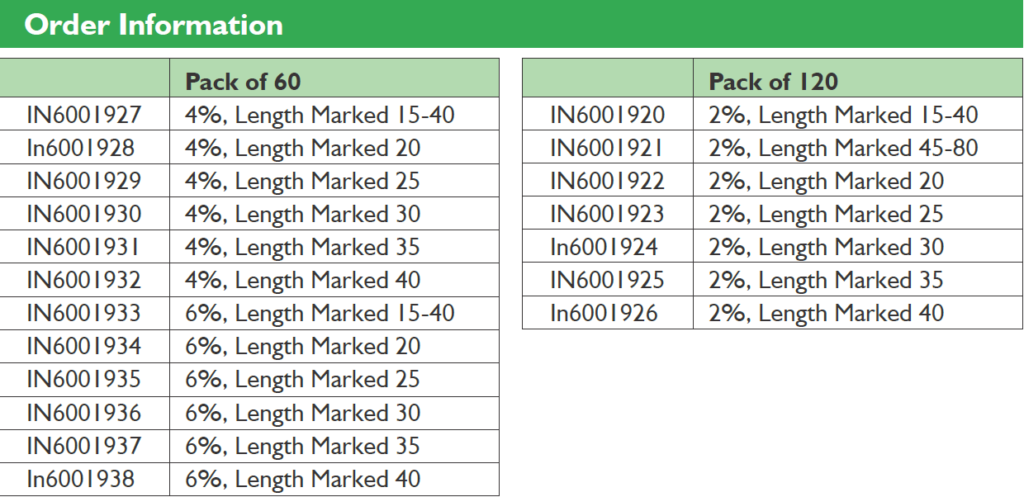Click the 4%, Length Marked 40 description
Viewport: 1024px width, 497px height.
pos(303,280)
